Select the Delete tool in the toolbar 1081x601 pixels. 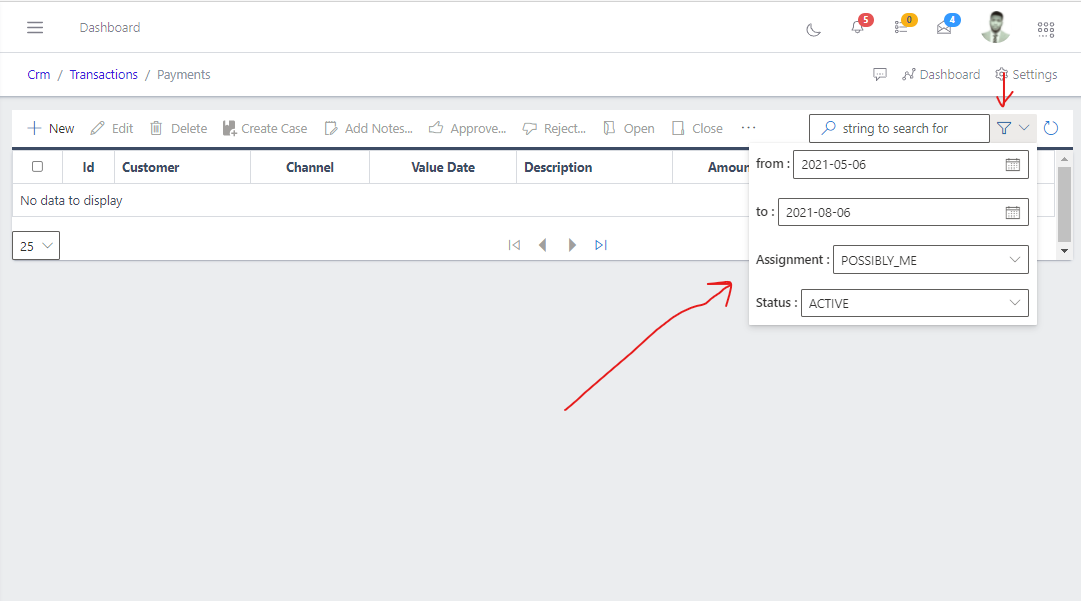pos(178,128)
